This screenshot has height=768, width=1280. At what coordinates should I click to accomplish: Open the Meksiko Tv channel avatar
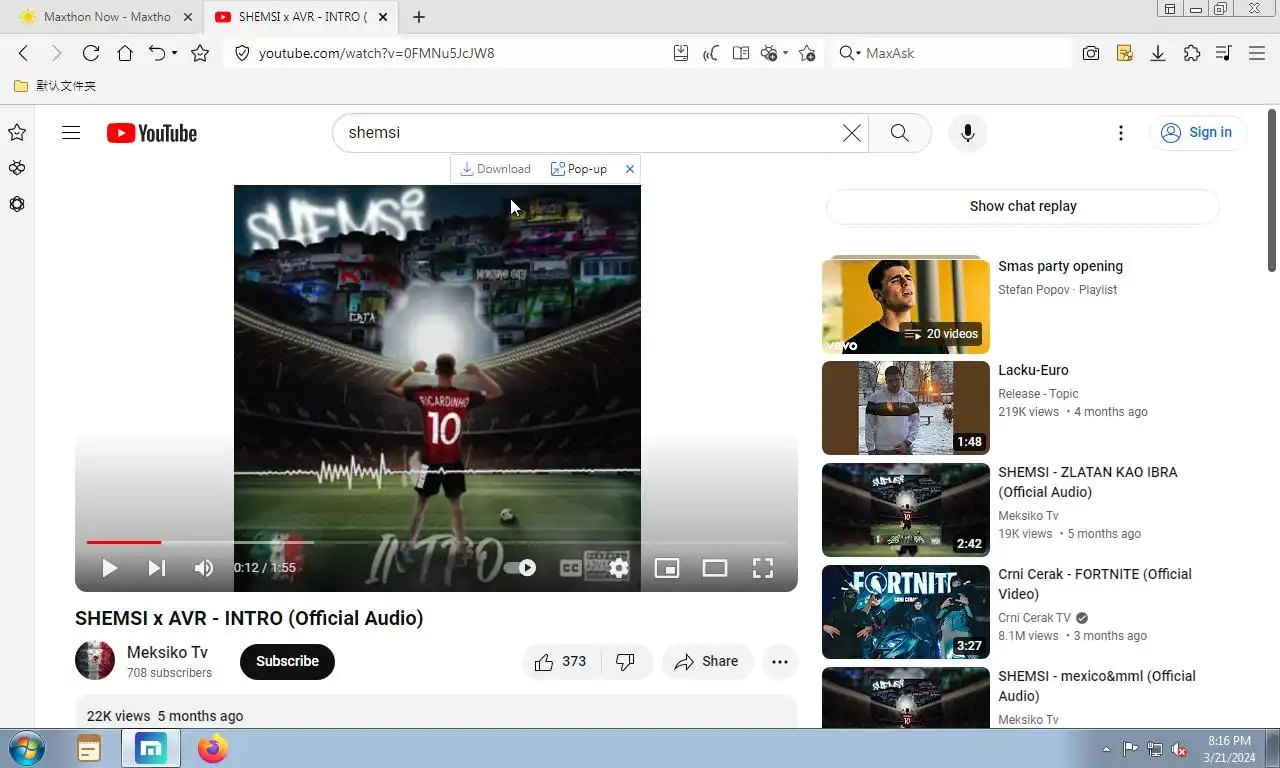click(95, 660)
